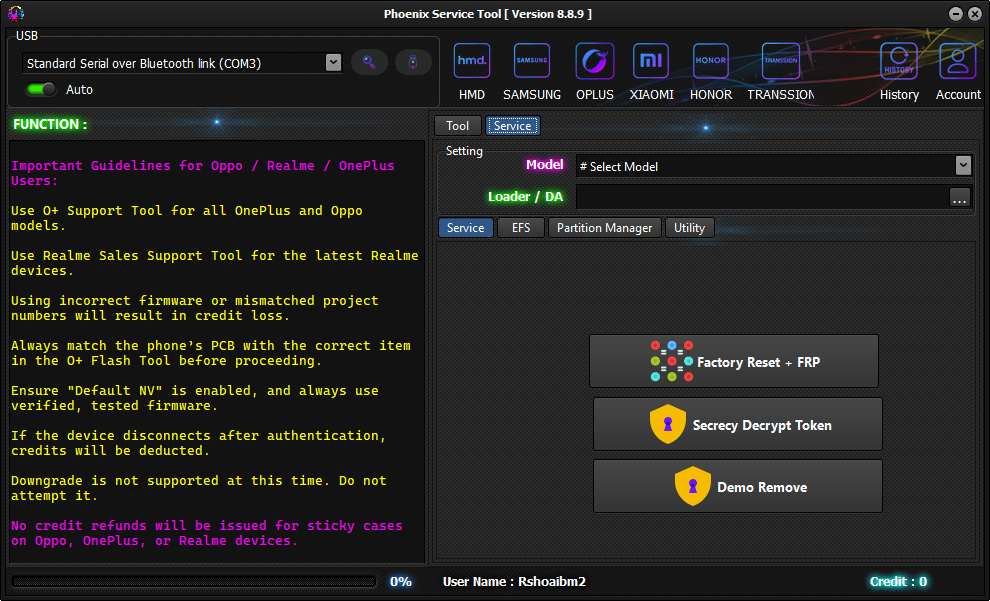The image size is (990, 601).
Task: Click the 'Use Realme Sales Support Tool' line
Action: [x=215, y=263]
